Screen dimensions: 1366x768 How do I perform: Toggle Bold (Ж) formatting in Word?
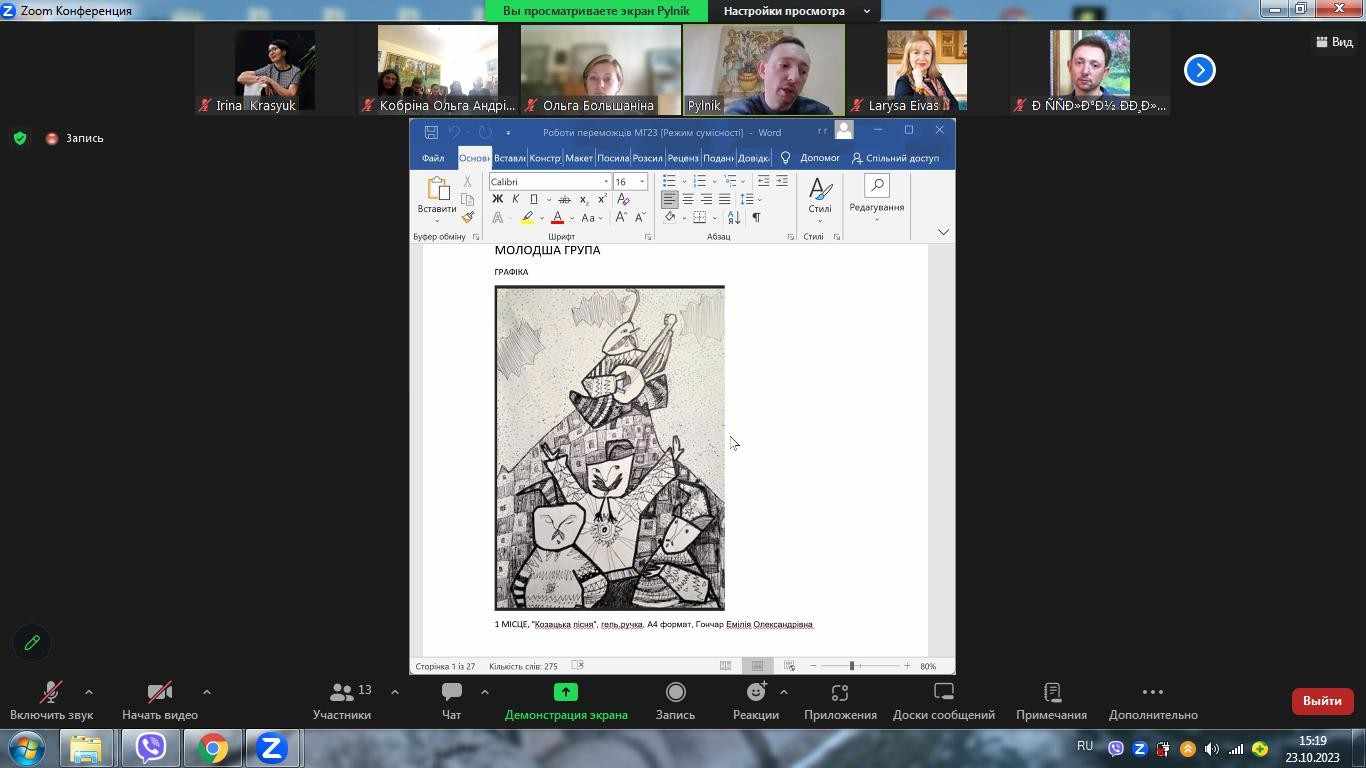497,199
